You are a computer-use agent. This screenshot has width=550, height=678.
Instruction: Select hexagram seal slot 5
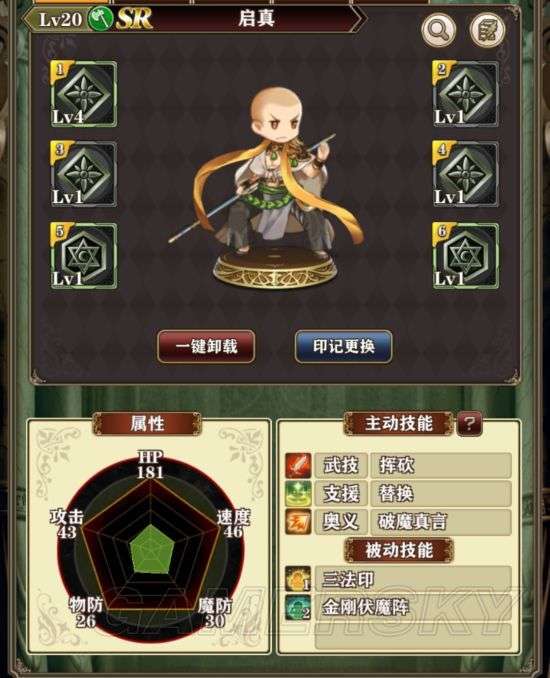83,256
